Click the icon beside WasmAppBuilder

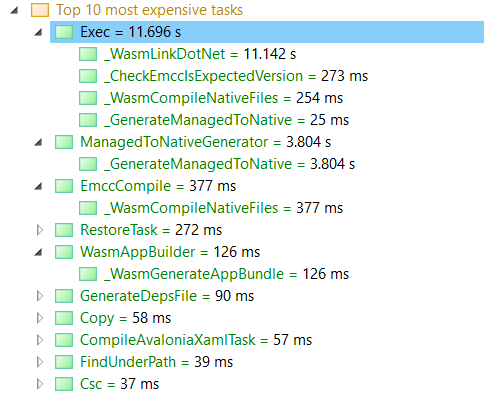(64, 252)
